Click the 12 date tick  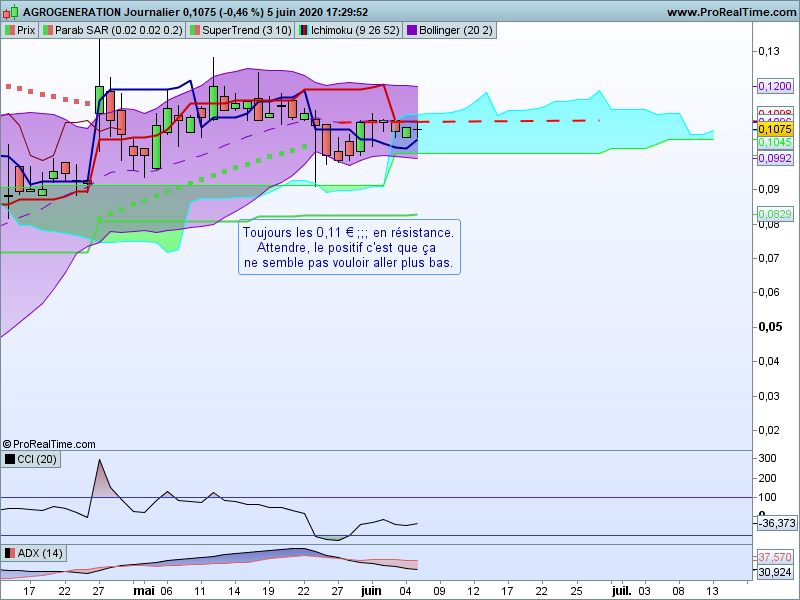coord(473,591)
